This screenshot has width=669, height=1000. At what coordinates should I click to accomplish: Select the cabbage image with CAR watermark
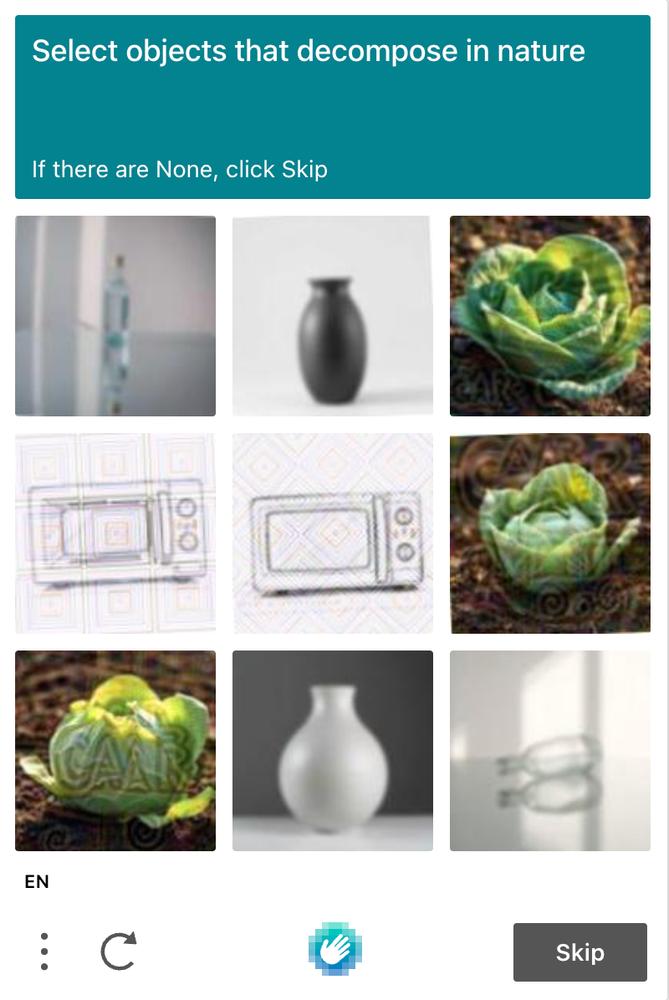115,751
